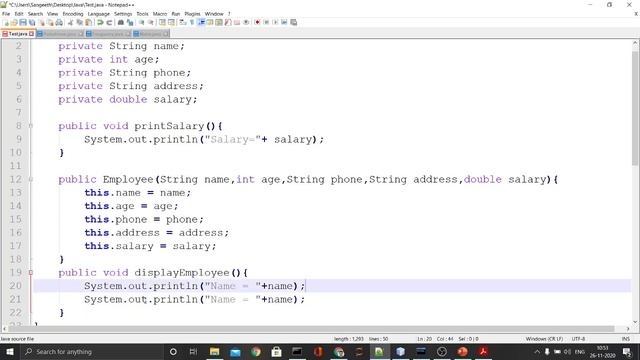Collapse the printSalary method fold marker
Image resolution: width=640 pixels, height=360 pixels.
point(31,126)
